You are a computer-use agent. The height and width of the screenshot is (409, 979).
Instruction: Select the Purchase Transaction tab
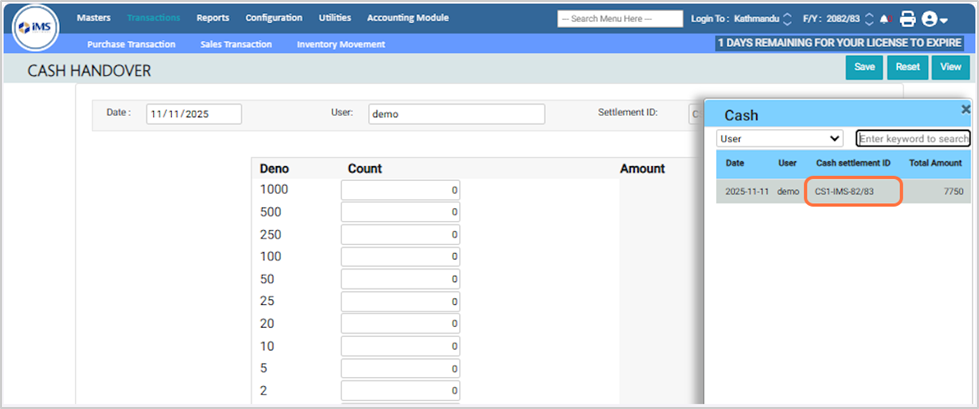coord(131,44)
